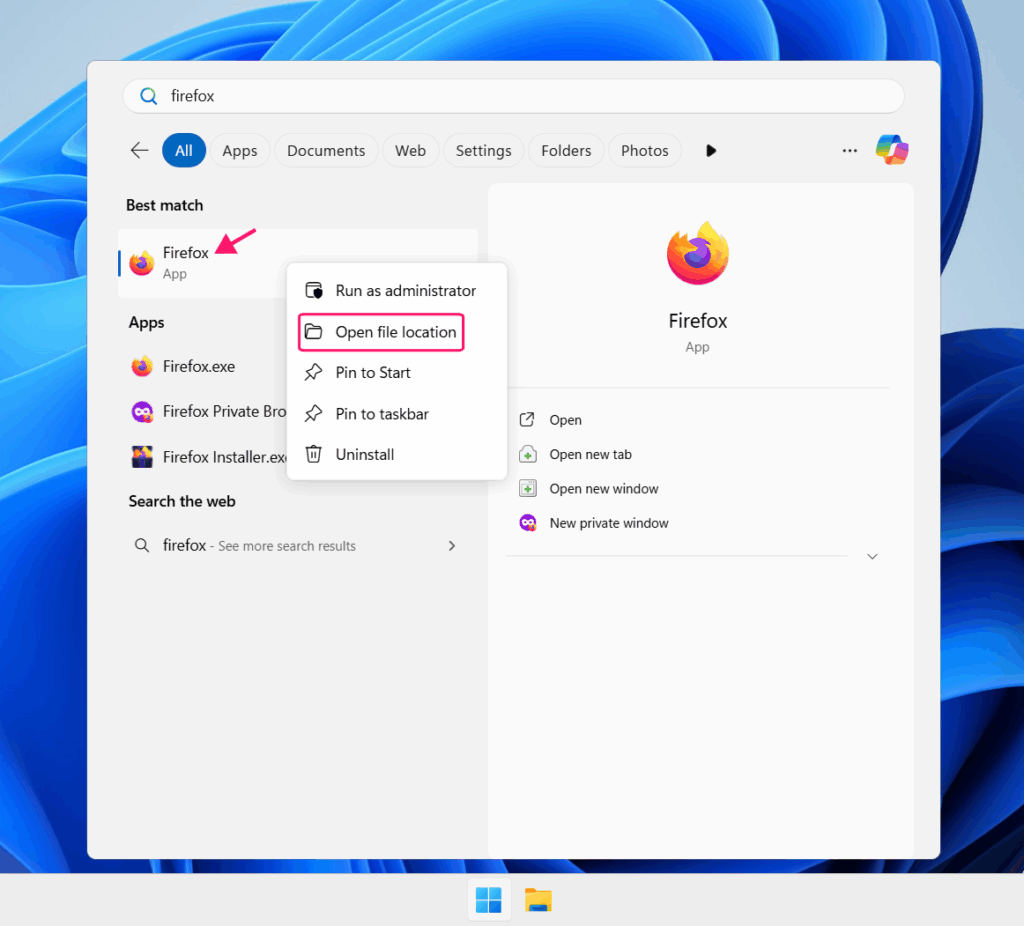Click the Apps section heading
This screenshot has height=926, width=1024.
point(146,323)
